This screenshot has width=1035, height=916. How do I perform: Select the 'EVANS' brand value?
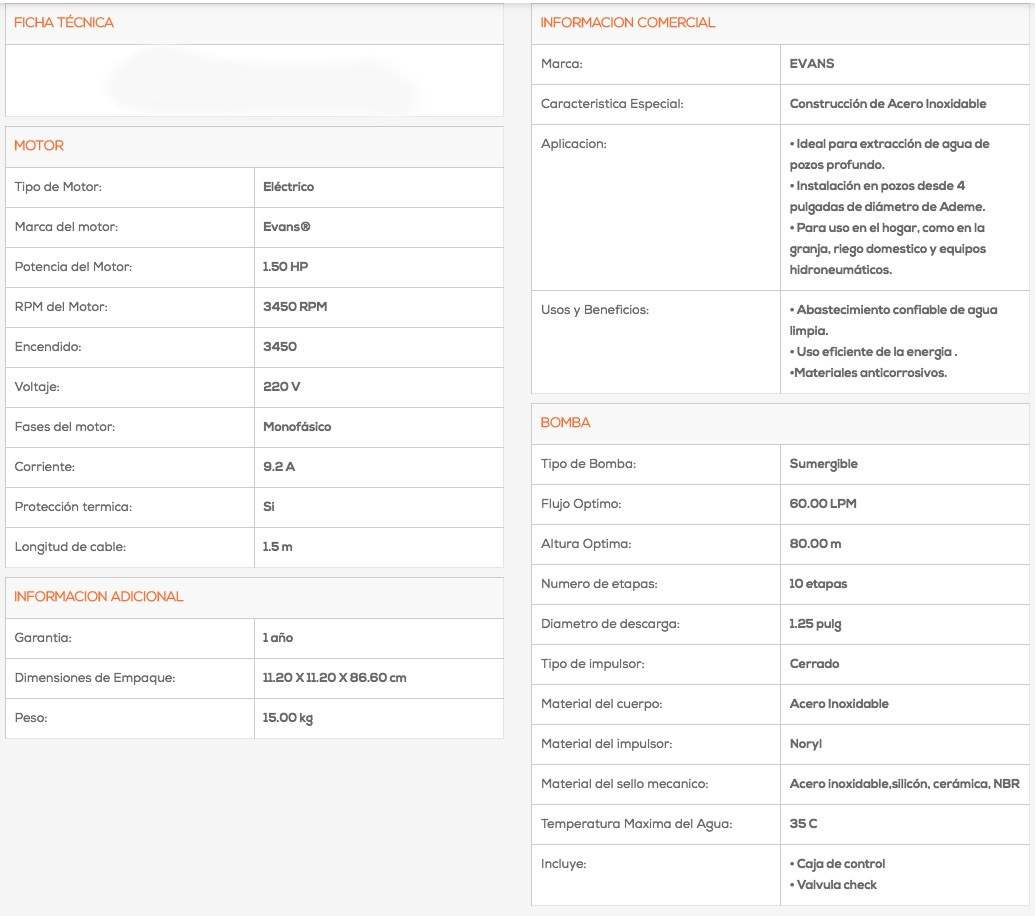pyautogui.click(x=812, y=64)
